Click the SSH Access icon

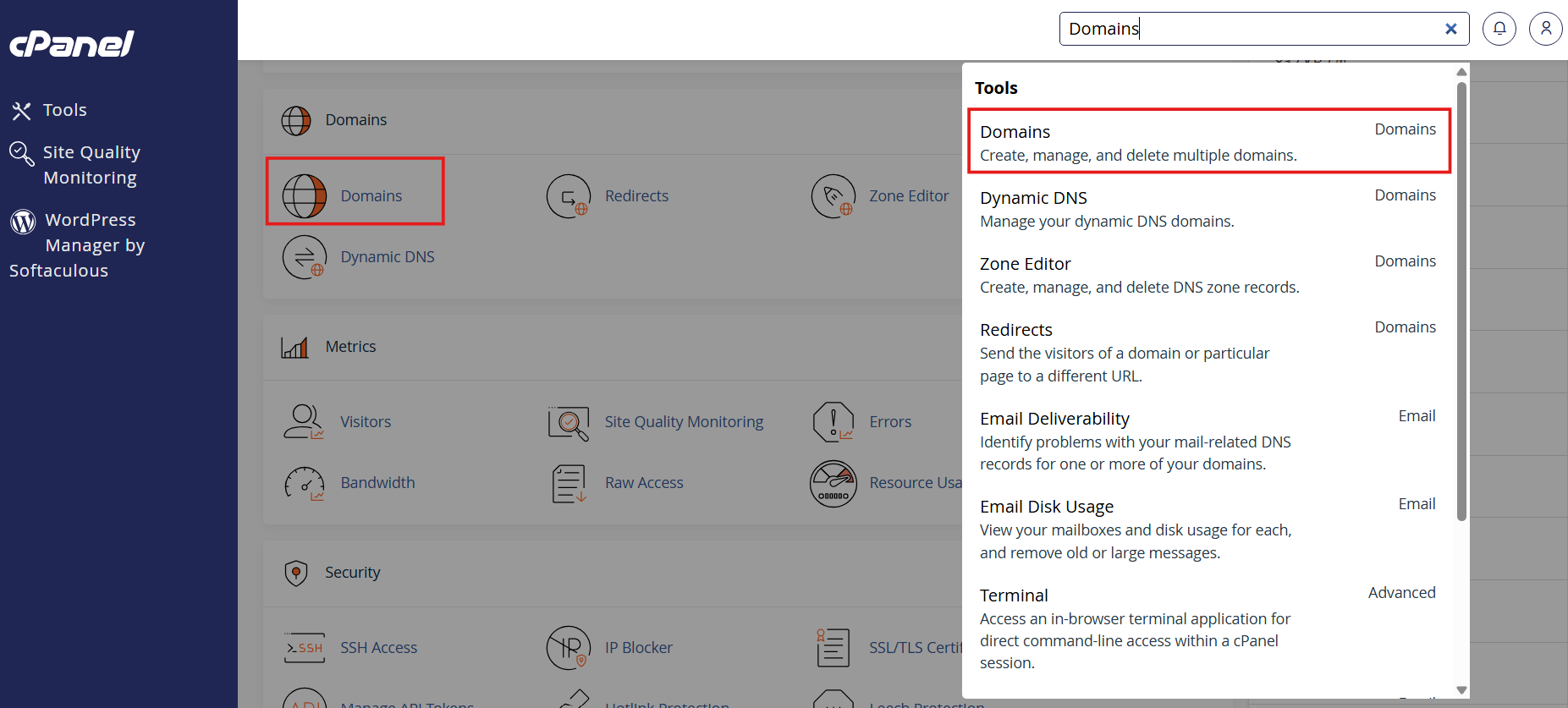tap(305, 648)
